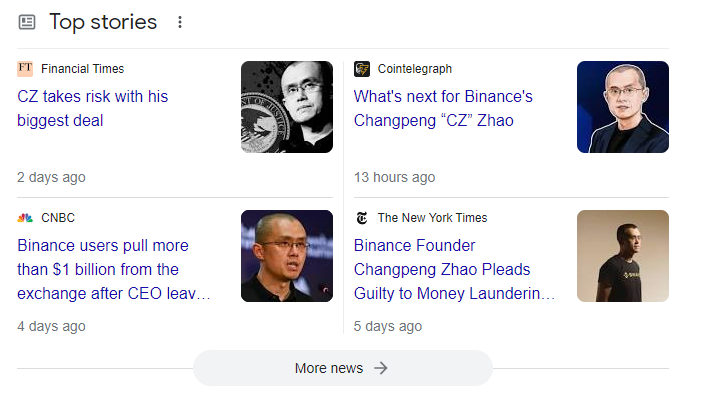704x395 pixels.
Task: Click the Cointelegraph logo icon
Action: coord(361,69)
